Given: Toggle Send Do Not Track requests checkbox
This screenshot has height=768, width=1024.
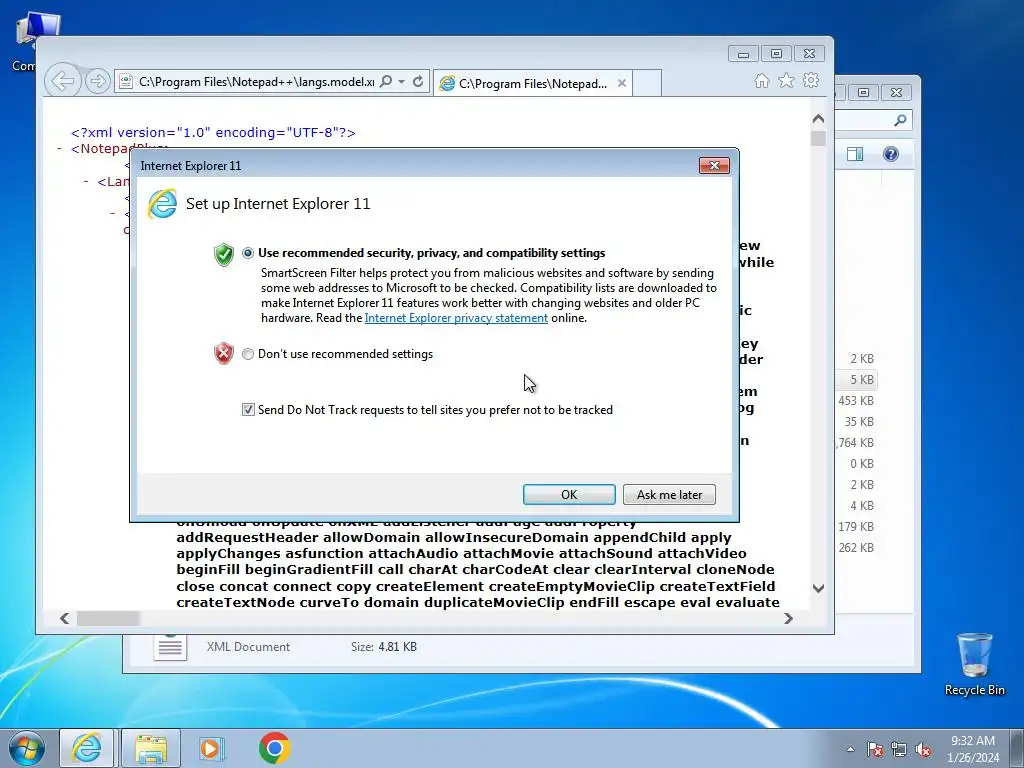Looking at the screenshot, I should (x=248, y=409).
